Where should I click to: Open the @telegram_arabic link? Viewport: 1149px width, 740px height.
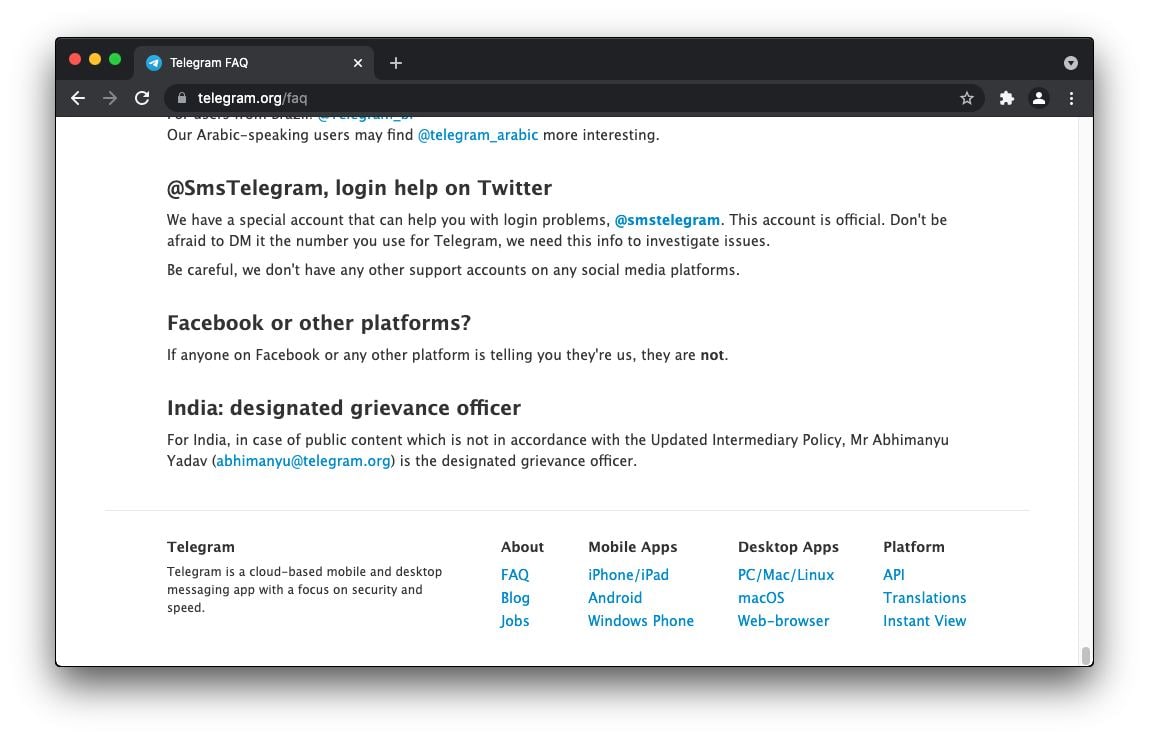(478, 135)
